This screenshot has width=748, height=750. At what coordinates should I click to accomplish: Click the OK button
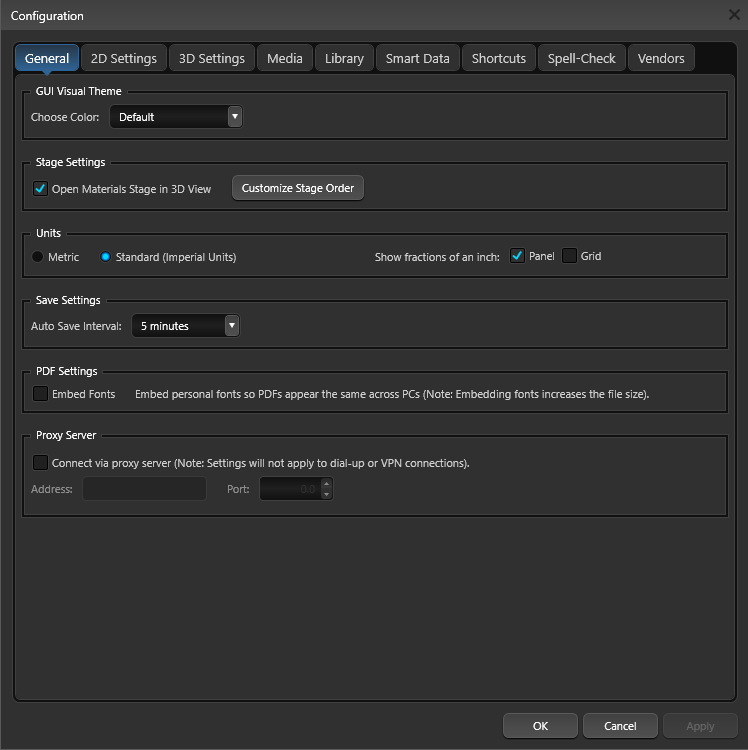click(x=540, y=726)
